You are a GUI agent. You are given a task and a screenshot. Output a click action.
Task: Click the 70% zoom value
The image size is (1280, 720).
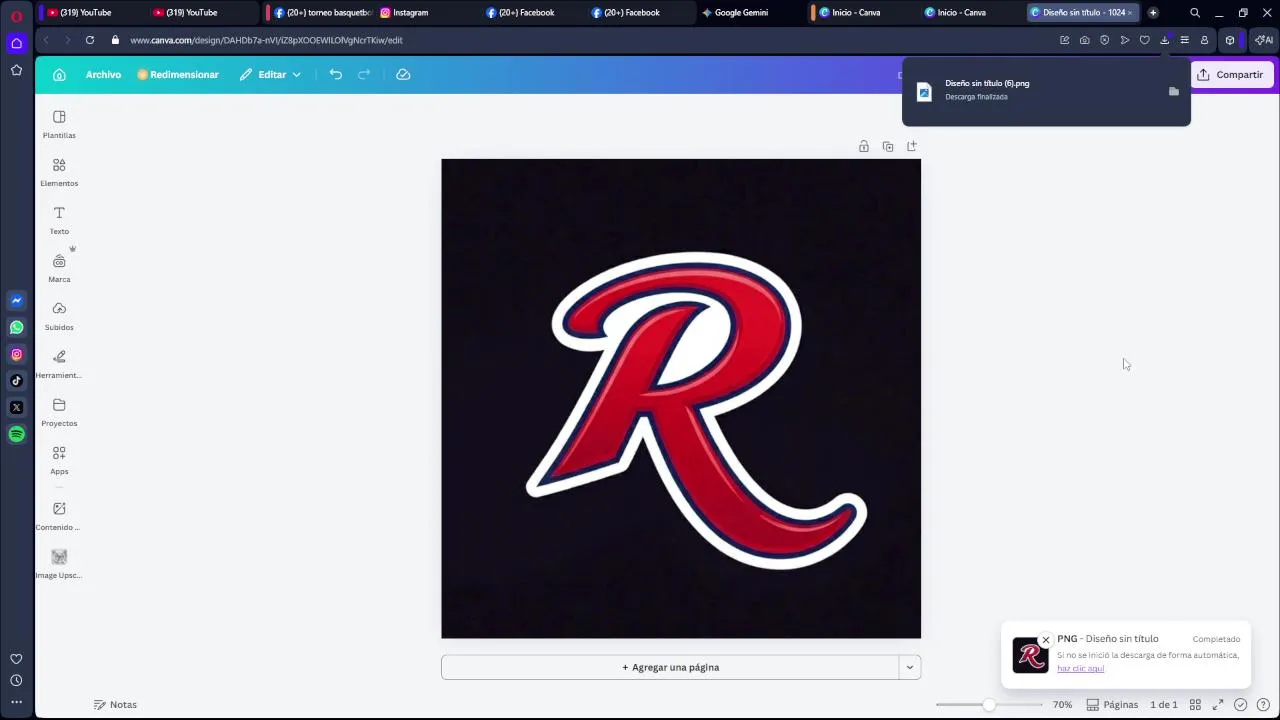pyautogui.click(x=1062, y=705)
